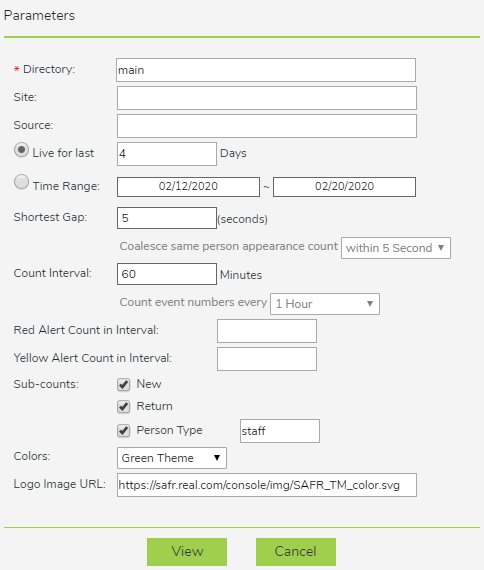The height and width of the screenshot is (570, 484).
Task: Disable the Person Type checkbox
Action: pos(124,431)
